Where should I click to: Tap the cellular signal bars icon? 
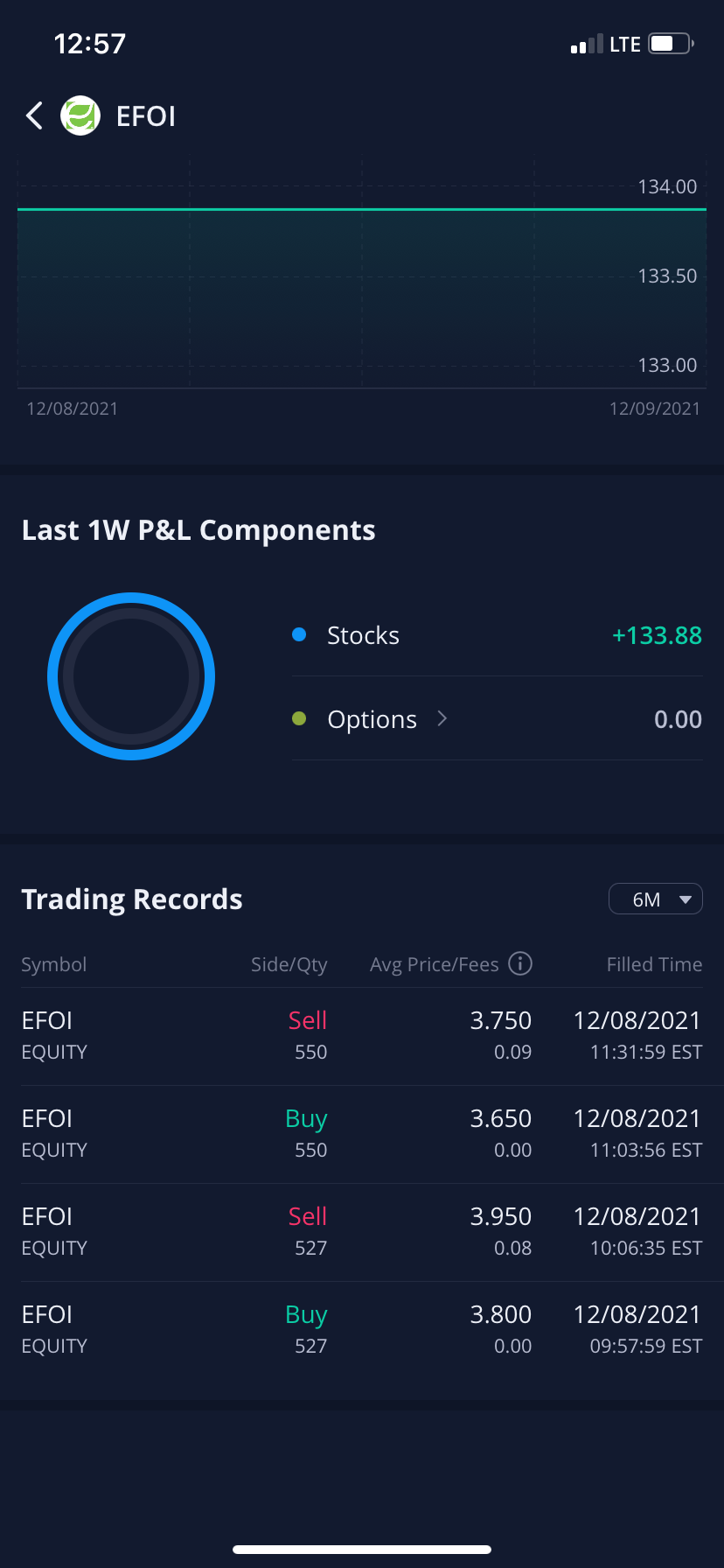coord(586,45)
